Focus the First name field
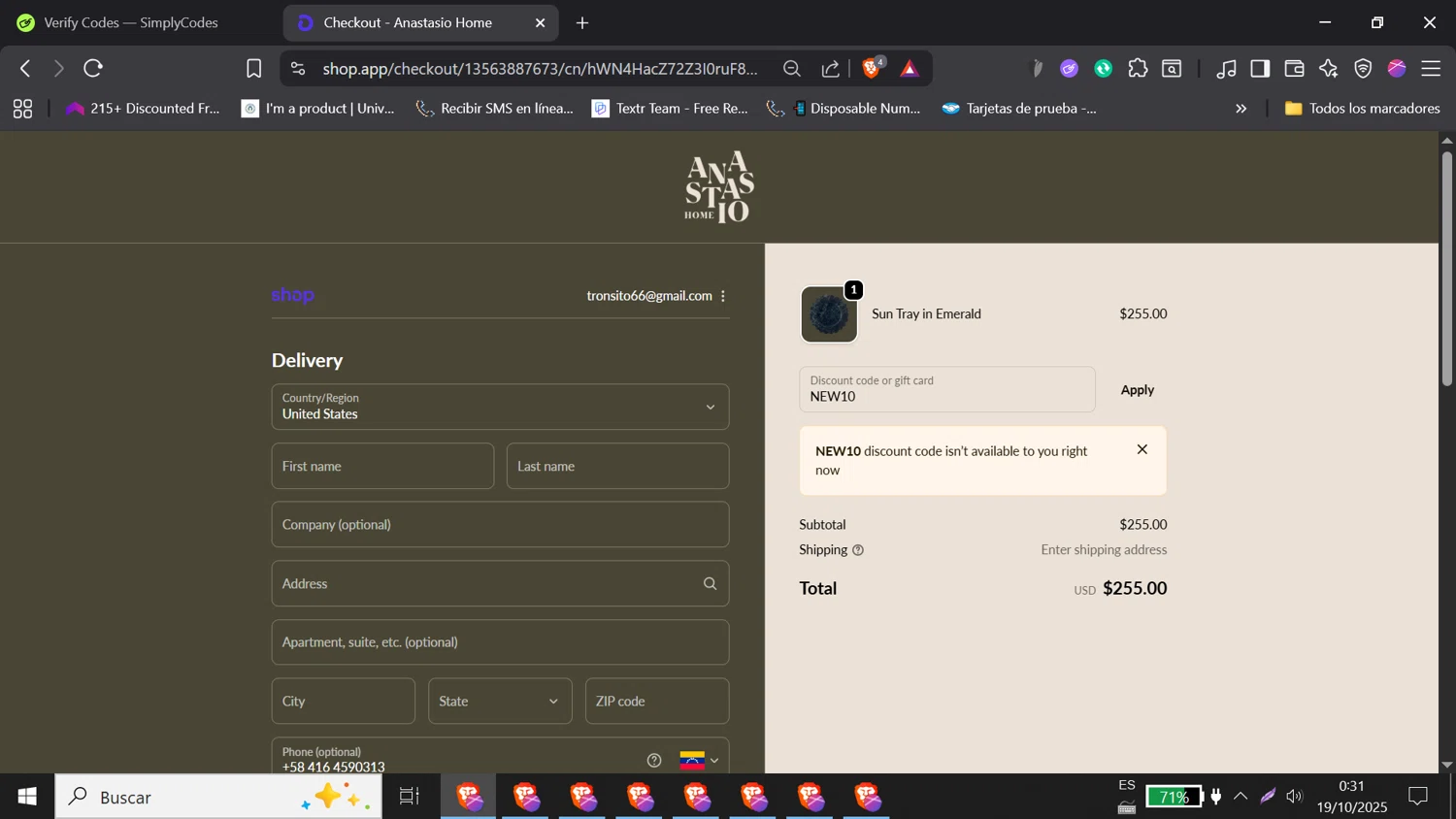This screenshot has width=1456, height=819. coord(382,466)
